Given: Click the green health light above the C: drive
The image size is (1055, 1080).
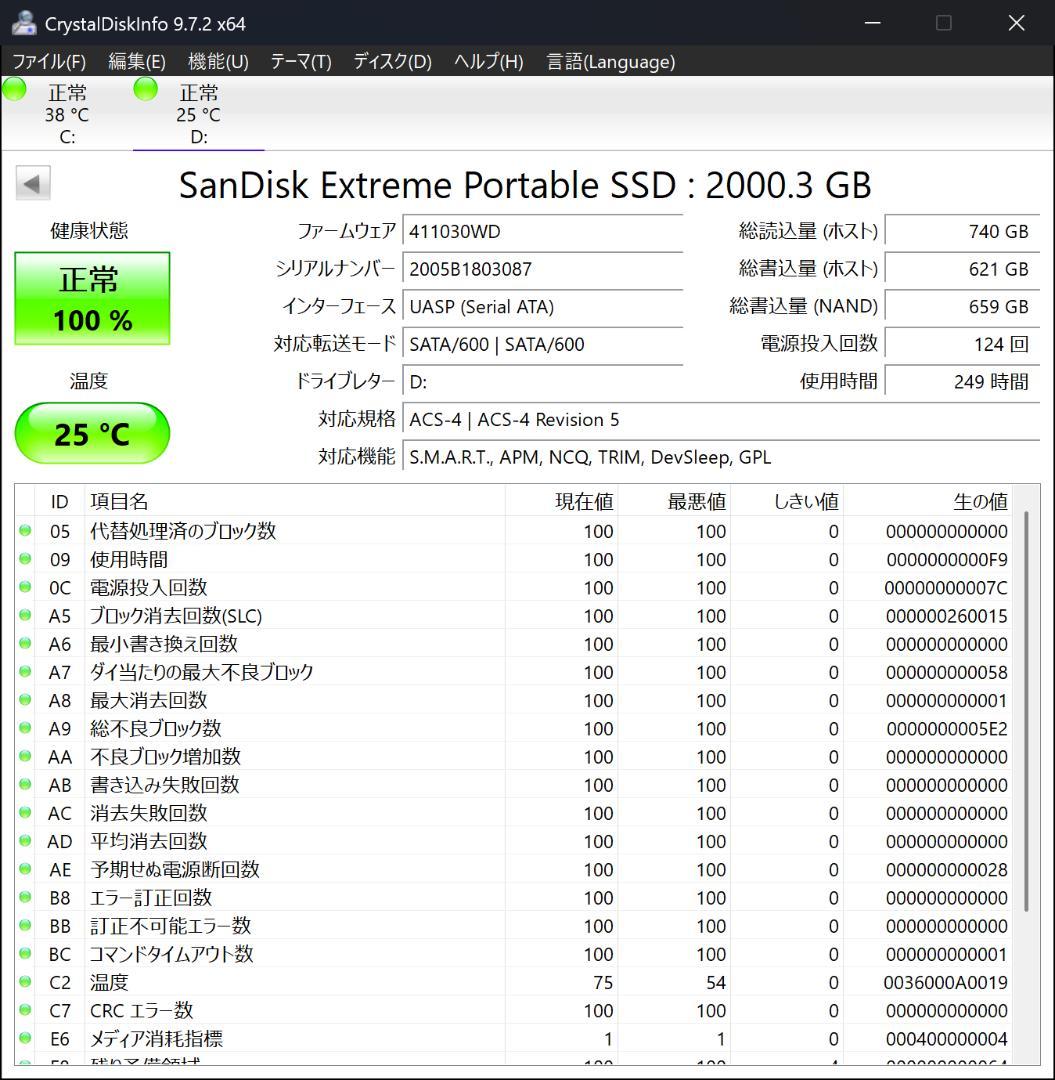Looking at the screenshot, I should tap(14, 89).
